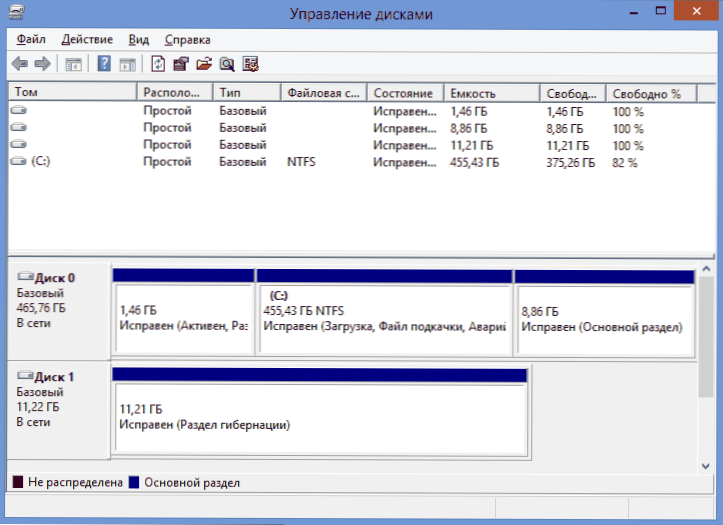The width and height of the screenshot is (723, 525).
Task: Sort by the Емкость column header
Action: [x=492, y=92]
